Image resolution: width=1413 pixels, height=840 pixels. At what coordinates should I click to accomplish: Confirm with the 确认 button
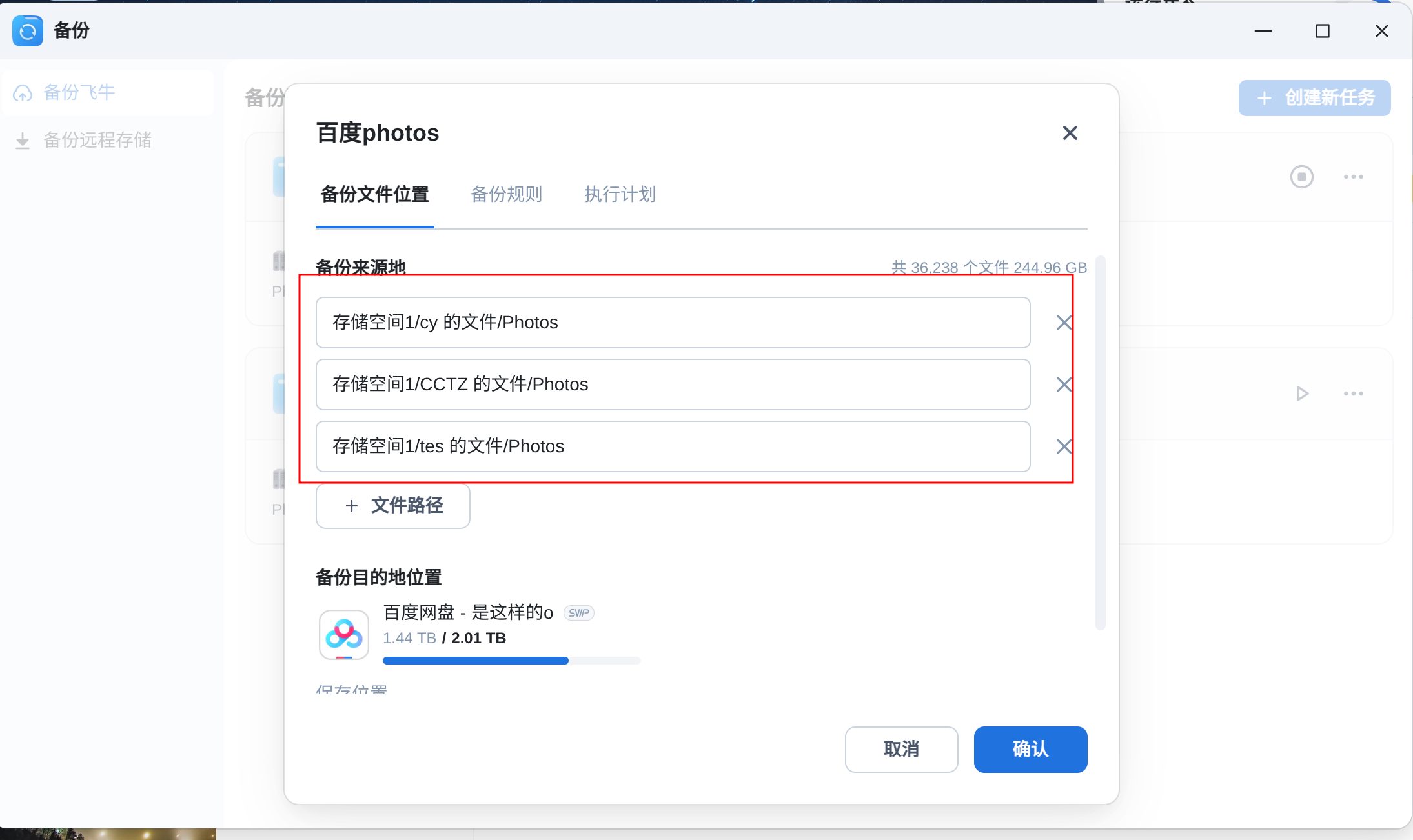[x=1030, y=749]
